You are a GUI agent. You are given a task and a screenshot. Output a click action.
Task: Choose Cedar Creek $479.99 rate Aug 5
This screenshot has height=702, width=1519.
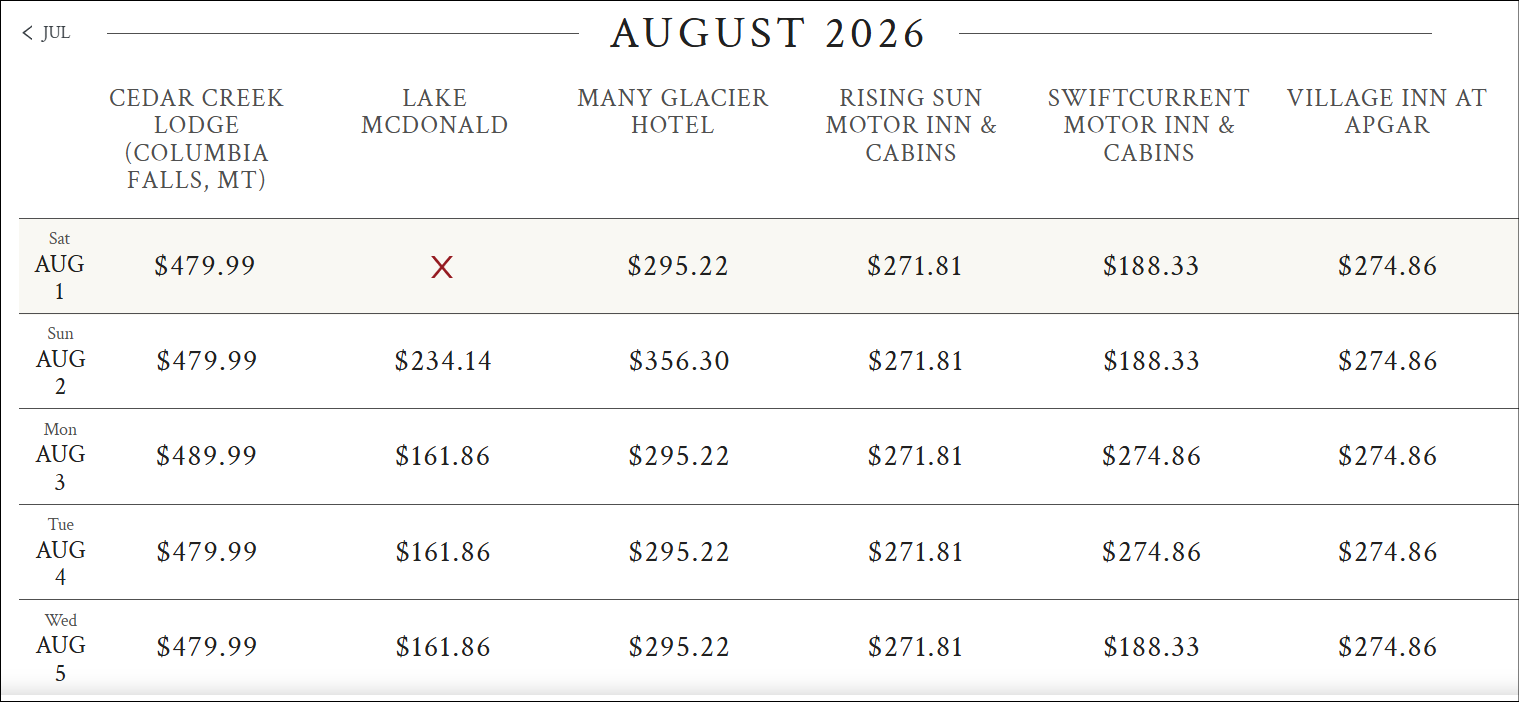point(206,647)
